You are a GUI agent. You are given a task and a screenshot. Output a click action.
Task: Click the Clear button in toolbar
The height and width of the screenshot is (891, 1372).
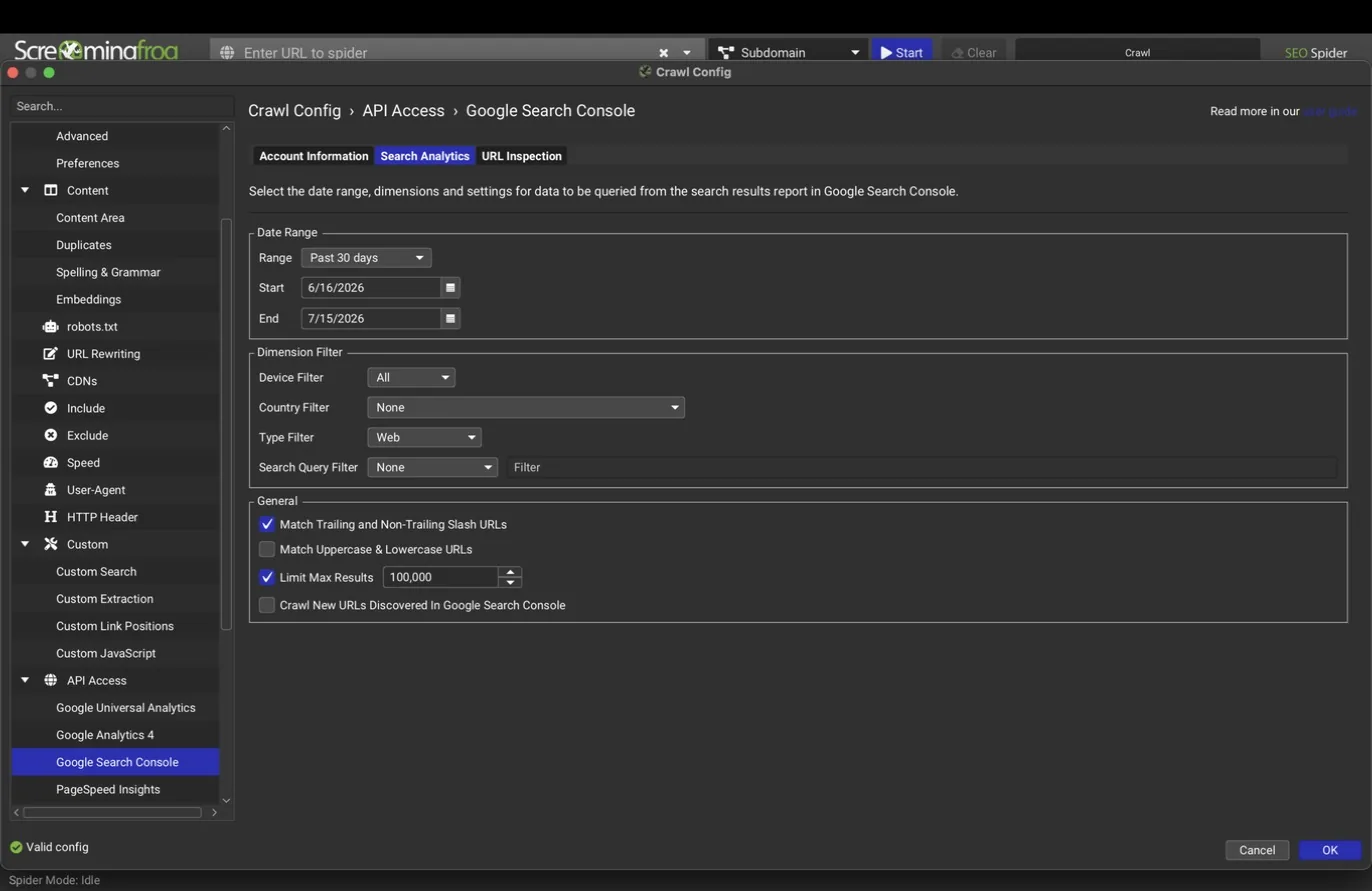[x=974, y=52]
